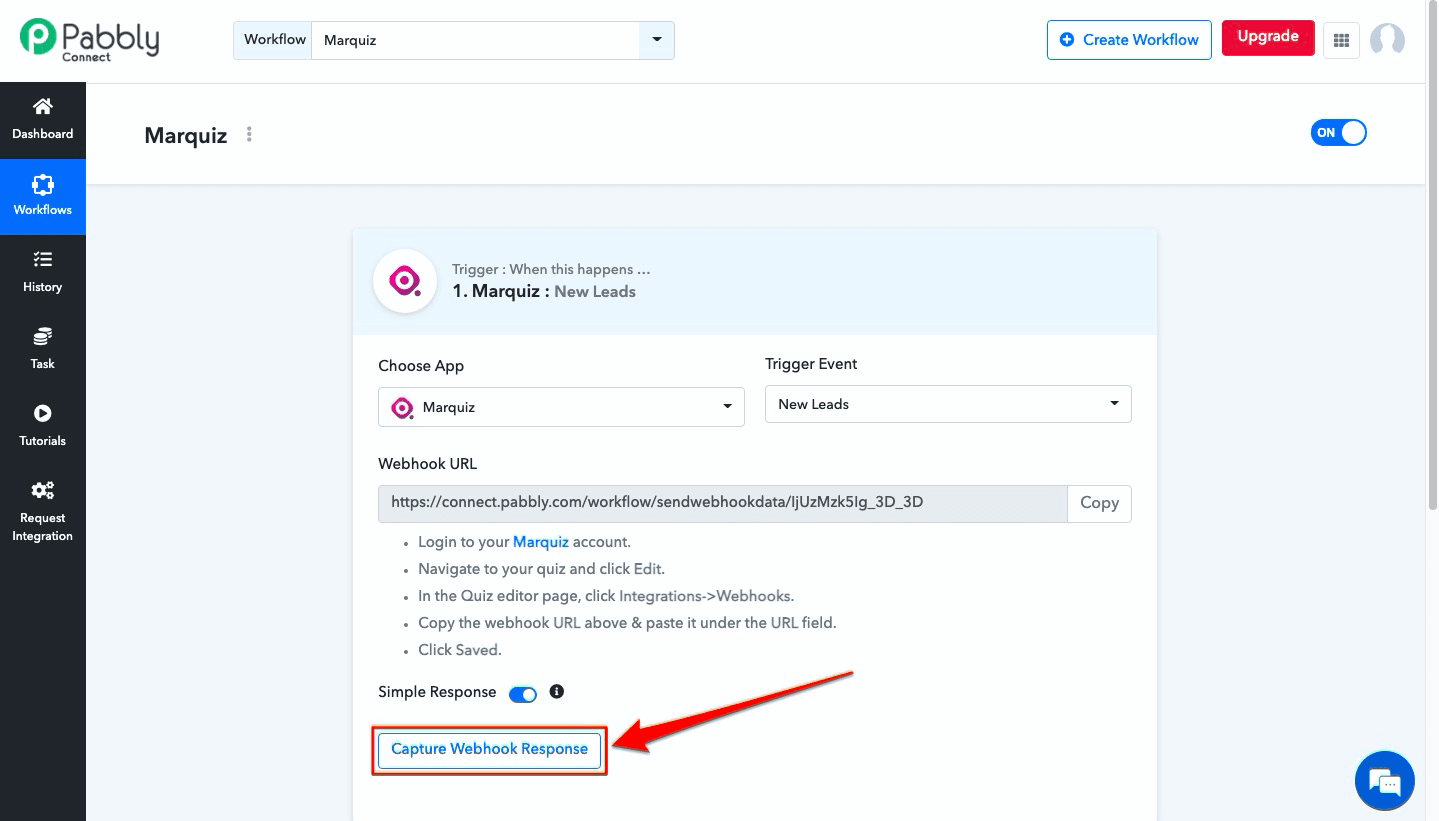The width and height of the screenshot is (1439, 821).
Task: Expand the Workflow selector dropdown arrow
Action: point(657,40)
